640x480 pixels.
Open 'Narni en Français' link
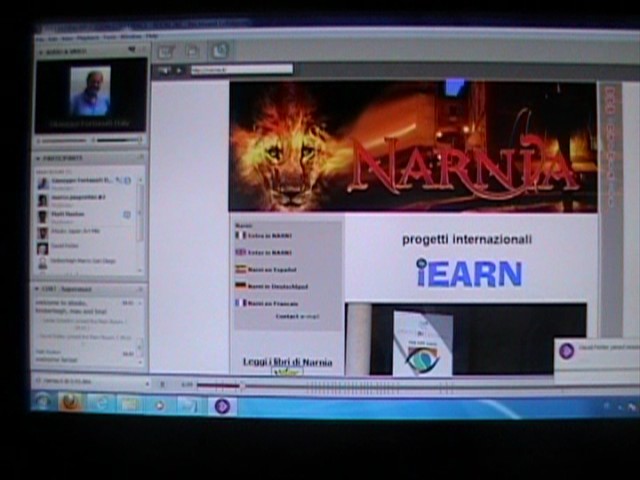click(x=267, y=303)
